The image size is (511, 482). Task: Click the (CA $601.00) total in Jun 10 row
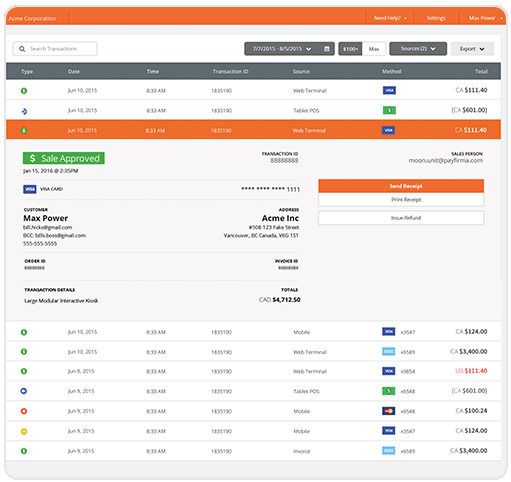(x=469, y=110)
